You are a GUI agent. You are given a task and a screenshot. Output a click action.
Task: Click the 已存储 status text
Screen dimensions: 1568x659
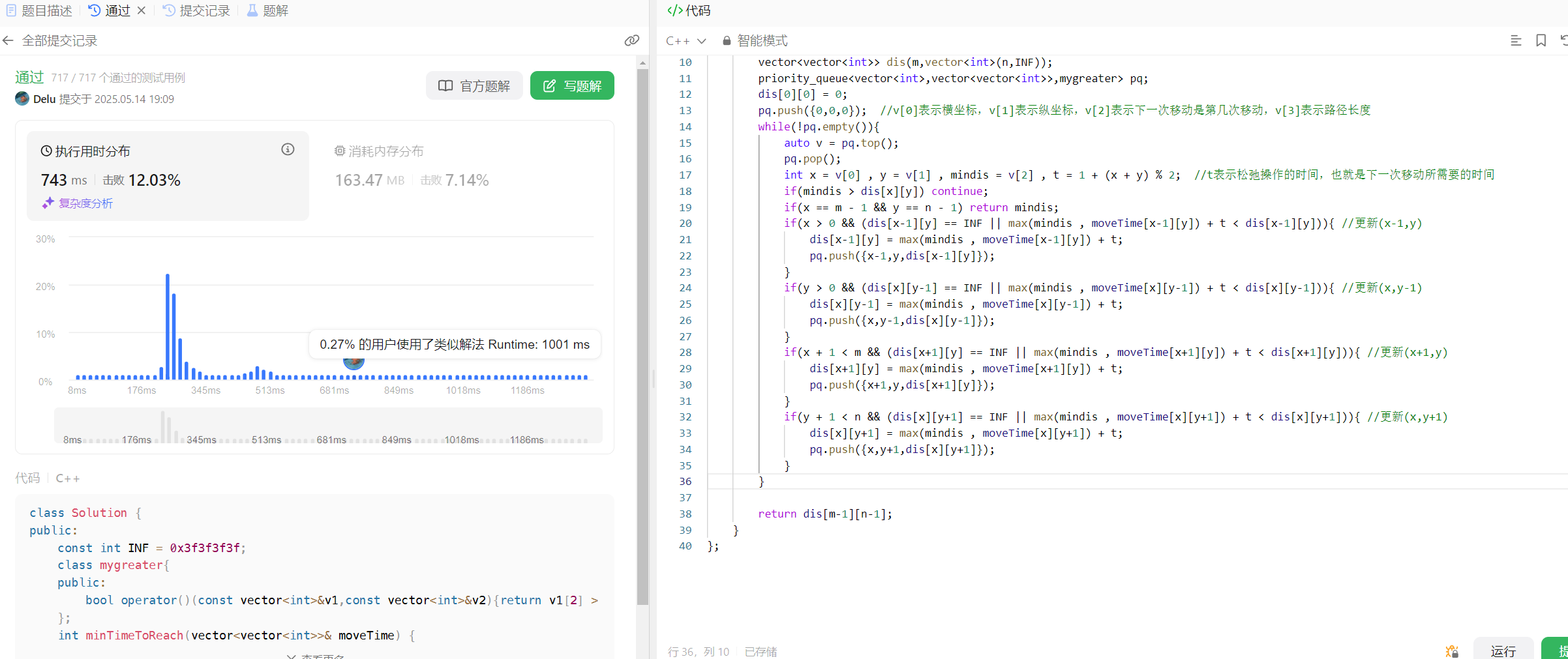click(761, 651)
